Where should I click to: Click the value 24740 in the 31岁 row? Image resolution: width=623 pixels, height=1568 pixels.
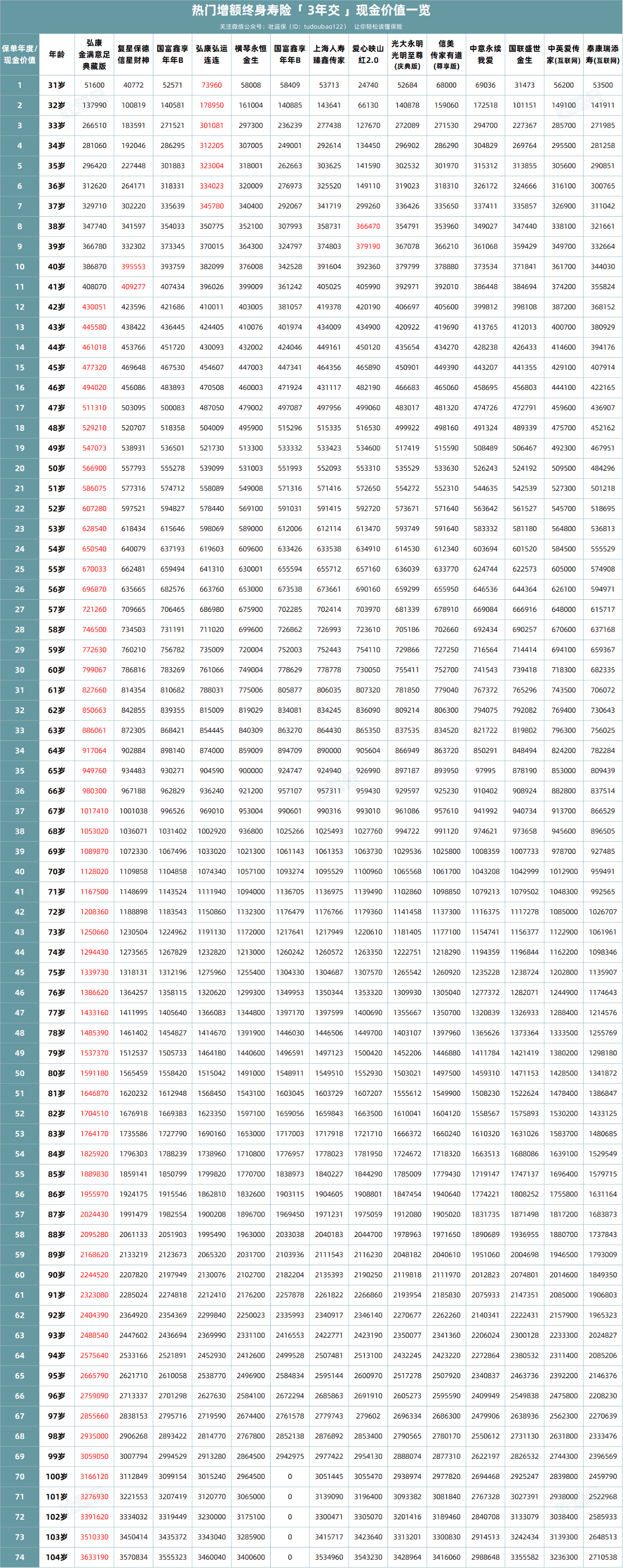coord(368,85)
